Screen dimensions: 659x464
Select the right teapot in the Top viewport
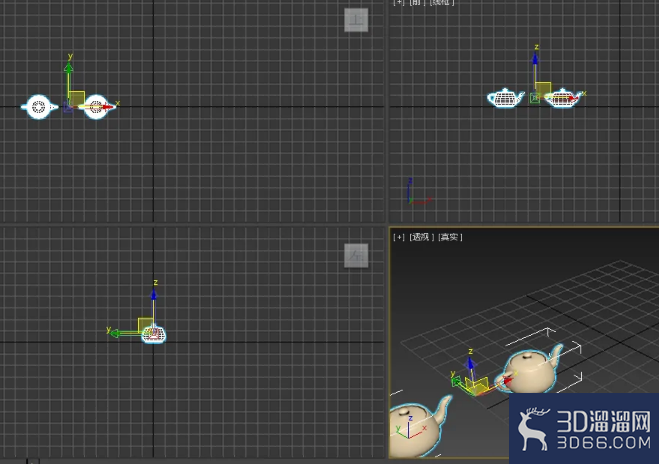click(x=97, y=107)
